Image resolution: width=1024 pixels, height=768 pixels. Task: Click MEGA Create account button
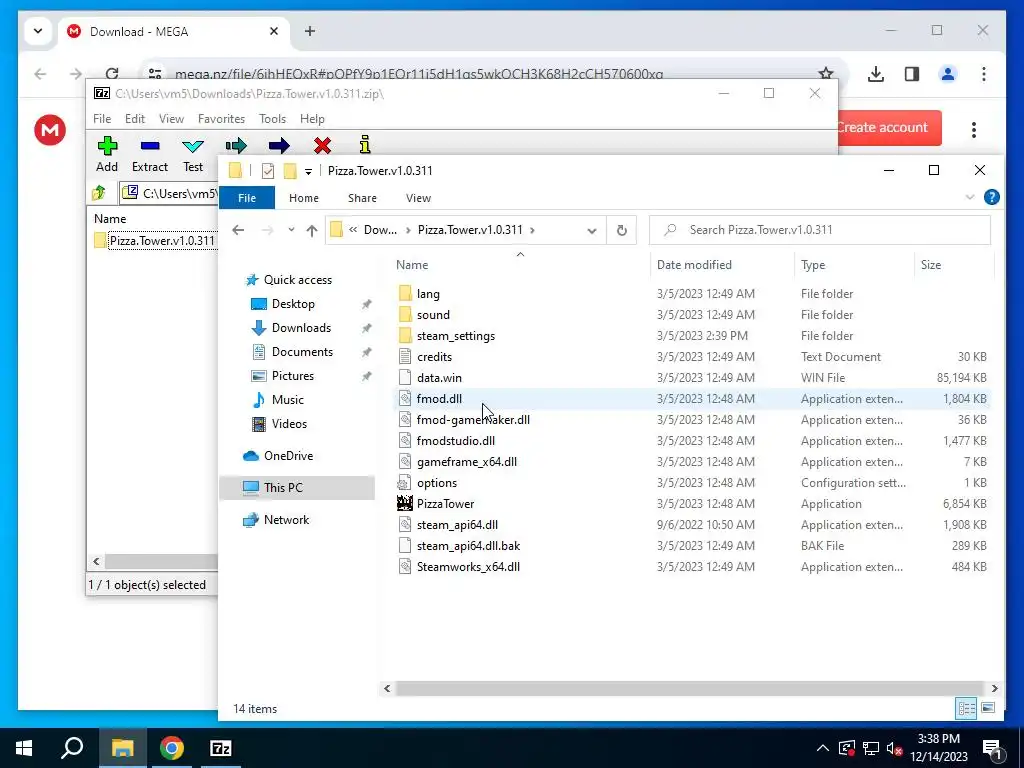click(x=889, y=127)
